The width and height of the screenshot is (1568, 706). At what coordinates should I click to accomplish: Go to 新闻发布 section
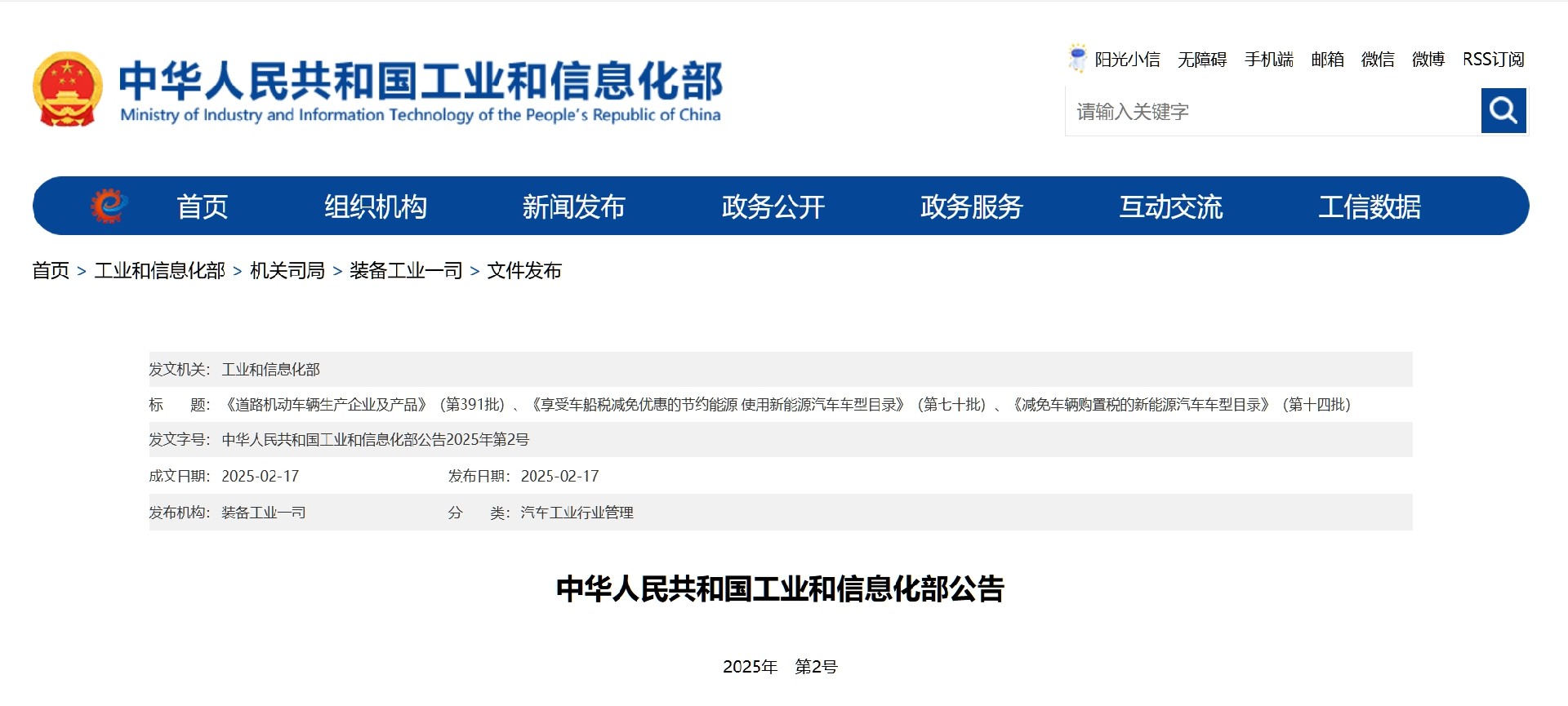(x=573, y=206)
